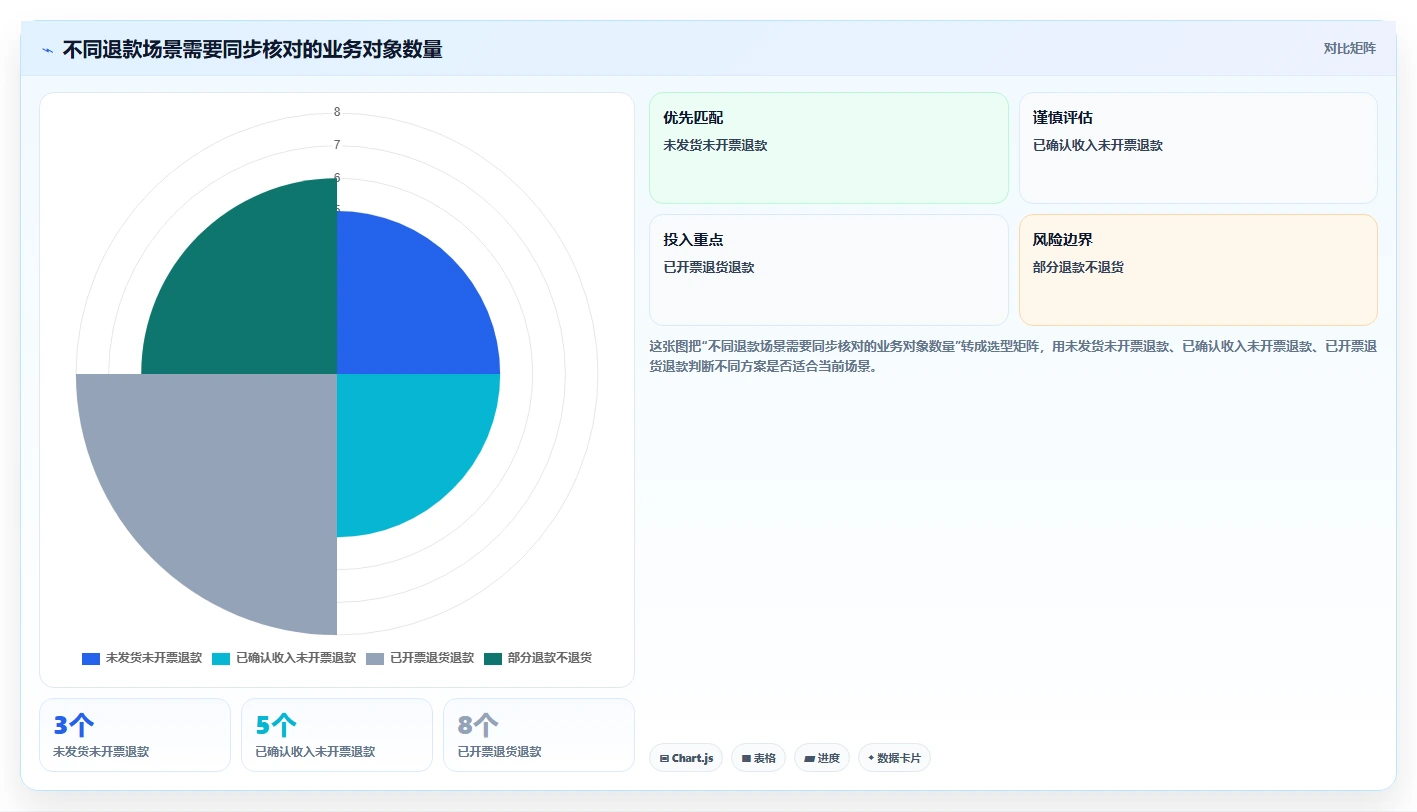Click the gray chart segment for 已开票退货退款
This screenshot has height=812, width=1417.
pos(220,490)
